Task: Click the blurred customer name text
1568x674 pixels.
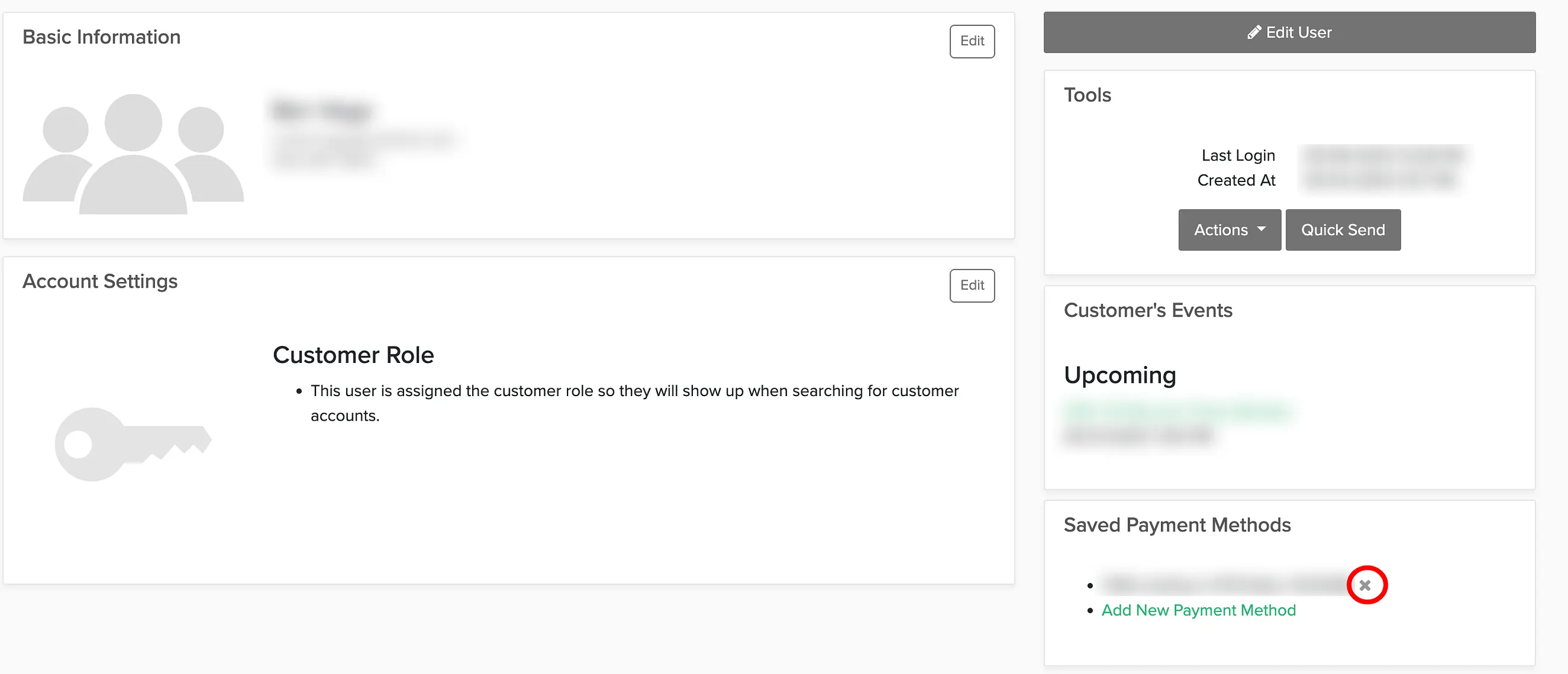Action: tap(321, 112)
